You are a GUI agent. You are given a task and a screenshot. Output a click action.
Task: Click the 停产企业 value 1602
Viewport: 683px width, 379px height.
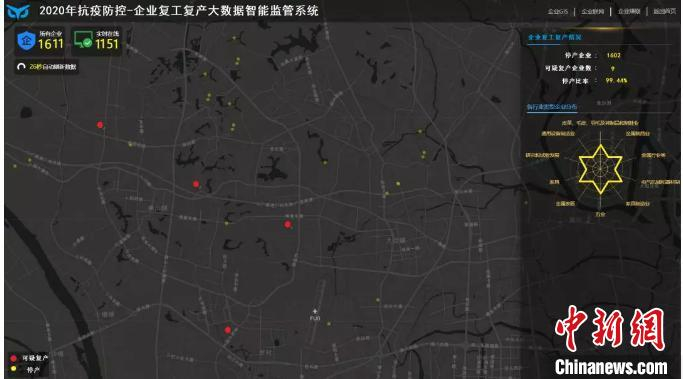pos(613,55)
